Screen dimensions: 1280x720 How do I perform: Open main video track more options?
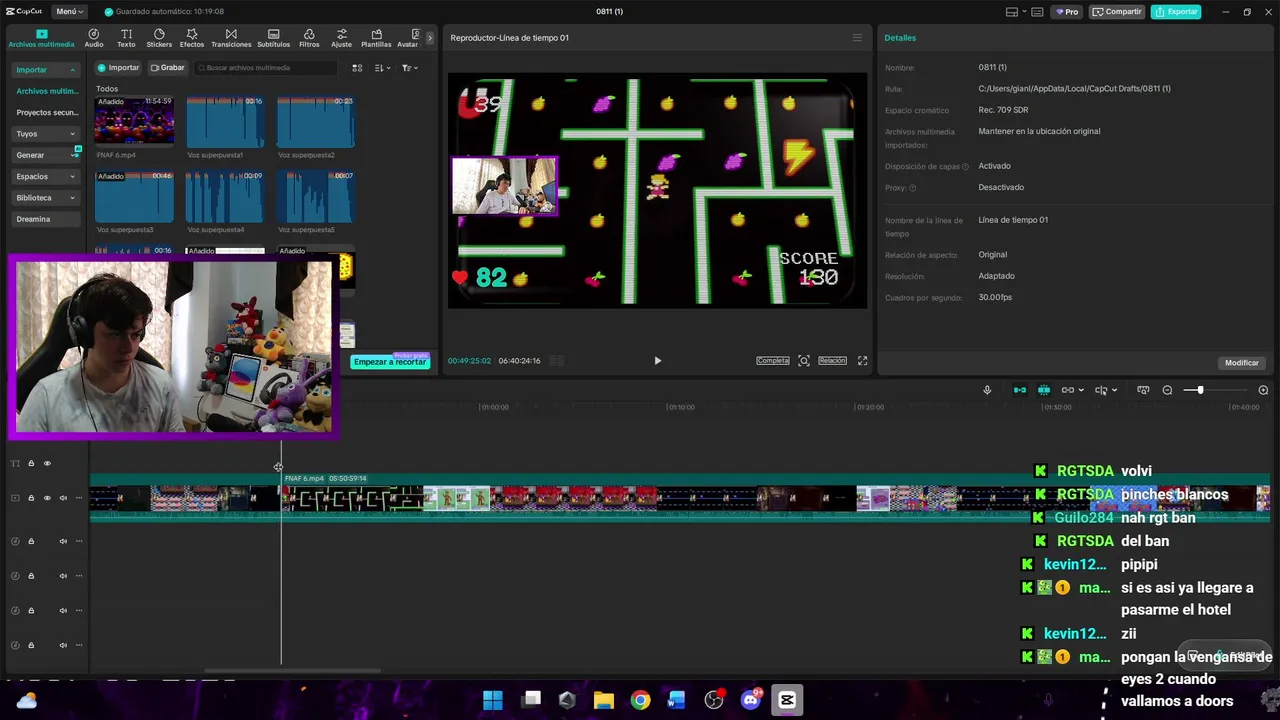pos(79,498)
